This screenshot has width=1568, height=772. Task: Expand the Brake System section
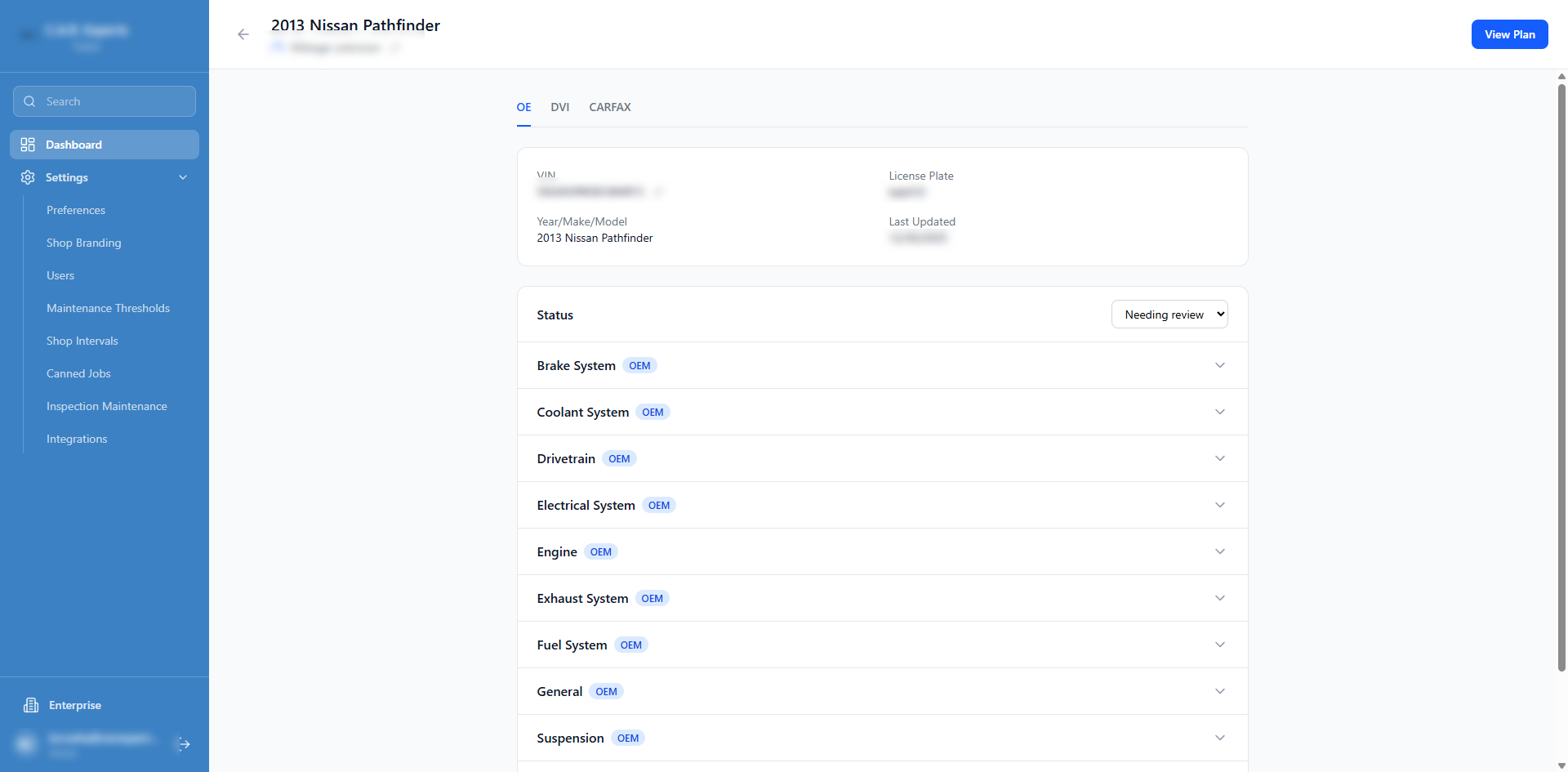[x=1219, y=365]
